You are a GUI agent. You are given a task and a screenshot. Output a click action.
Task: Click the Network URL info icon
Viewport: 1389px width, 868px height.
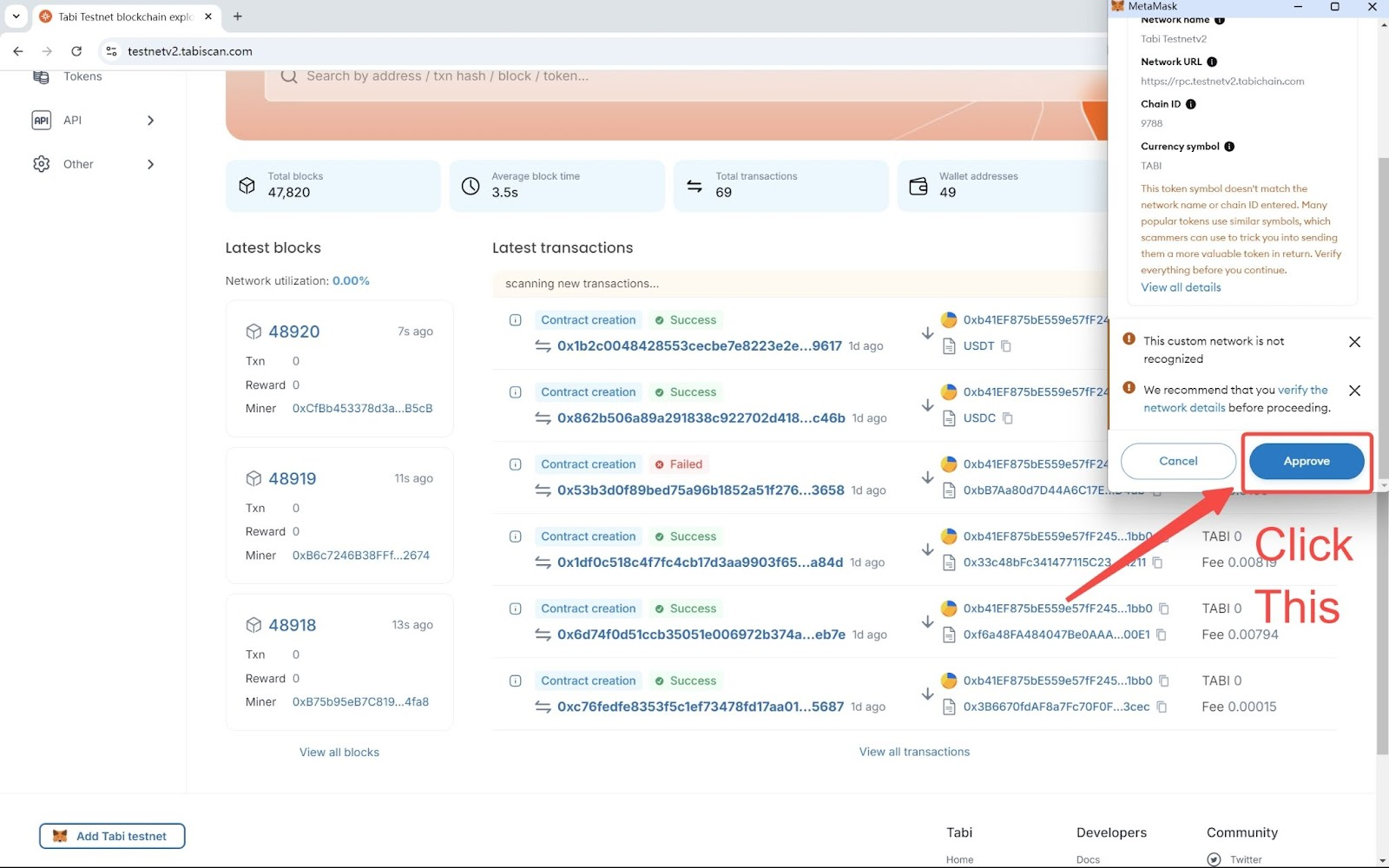pos(1212,62)
